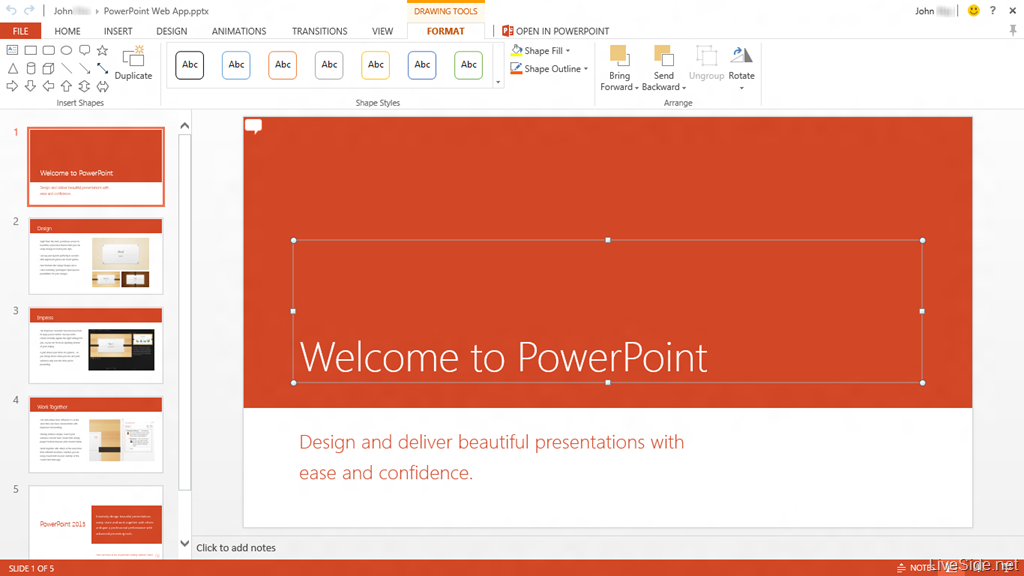Click the subtitle text on the slide
This screenshot has width=1024, height=576.
(x=492, y=456)
